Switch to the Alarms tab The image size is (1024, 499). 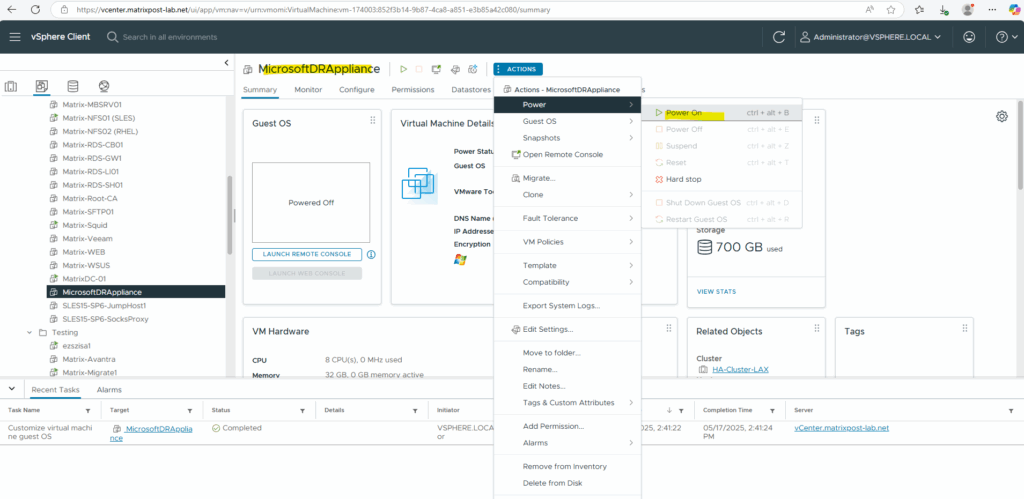[x=109, y=390]
